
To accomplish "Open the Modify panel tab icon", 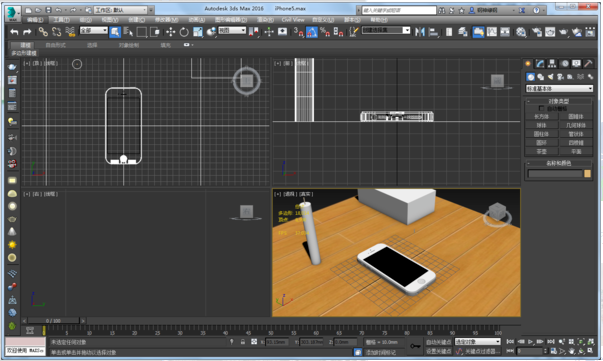I will tap(540, 64).
